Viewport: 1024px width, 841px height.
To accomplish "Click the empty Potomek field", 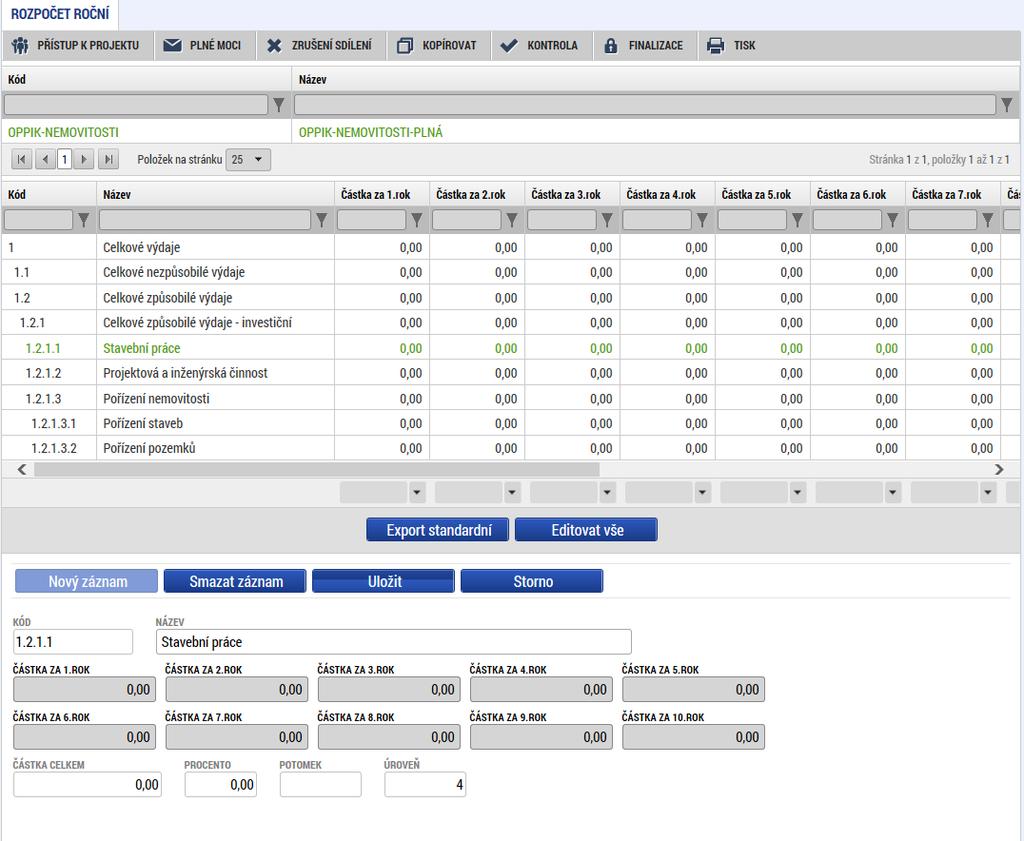I will tap(321, 784).
